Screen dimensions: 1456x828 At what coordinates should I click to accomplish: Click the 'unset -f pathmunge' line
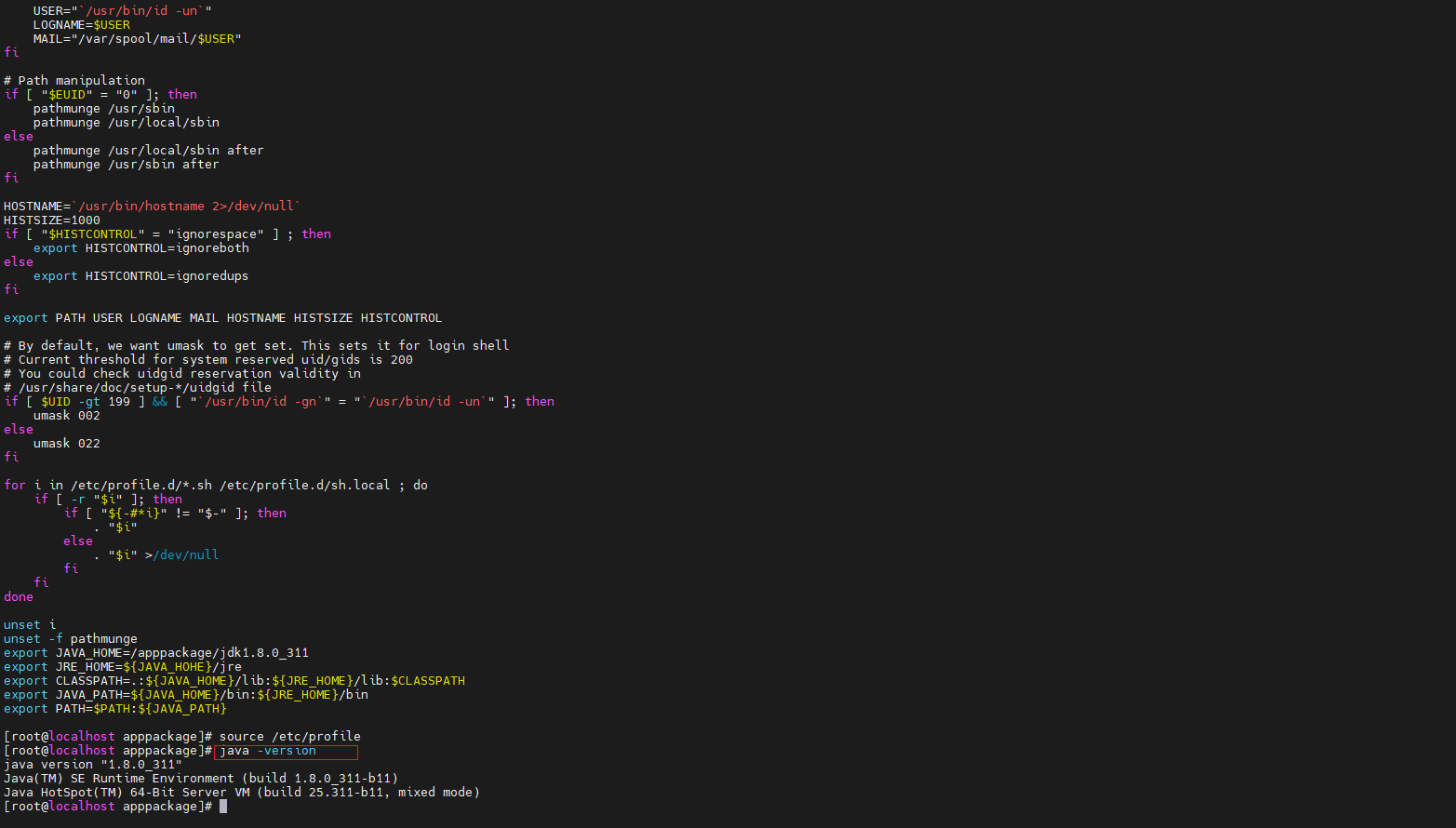click(x=71, y=639)
